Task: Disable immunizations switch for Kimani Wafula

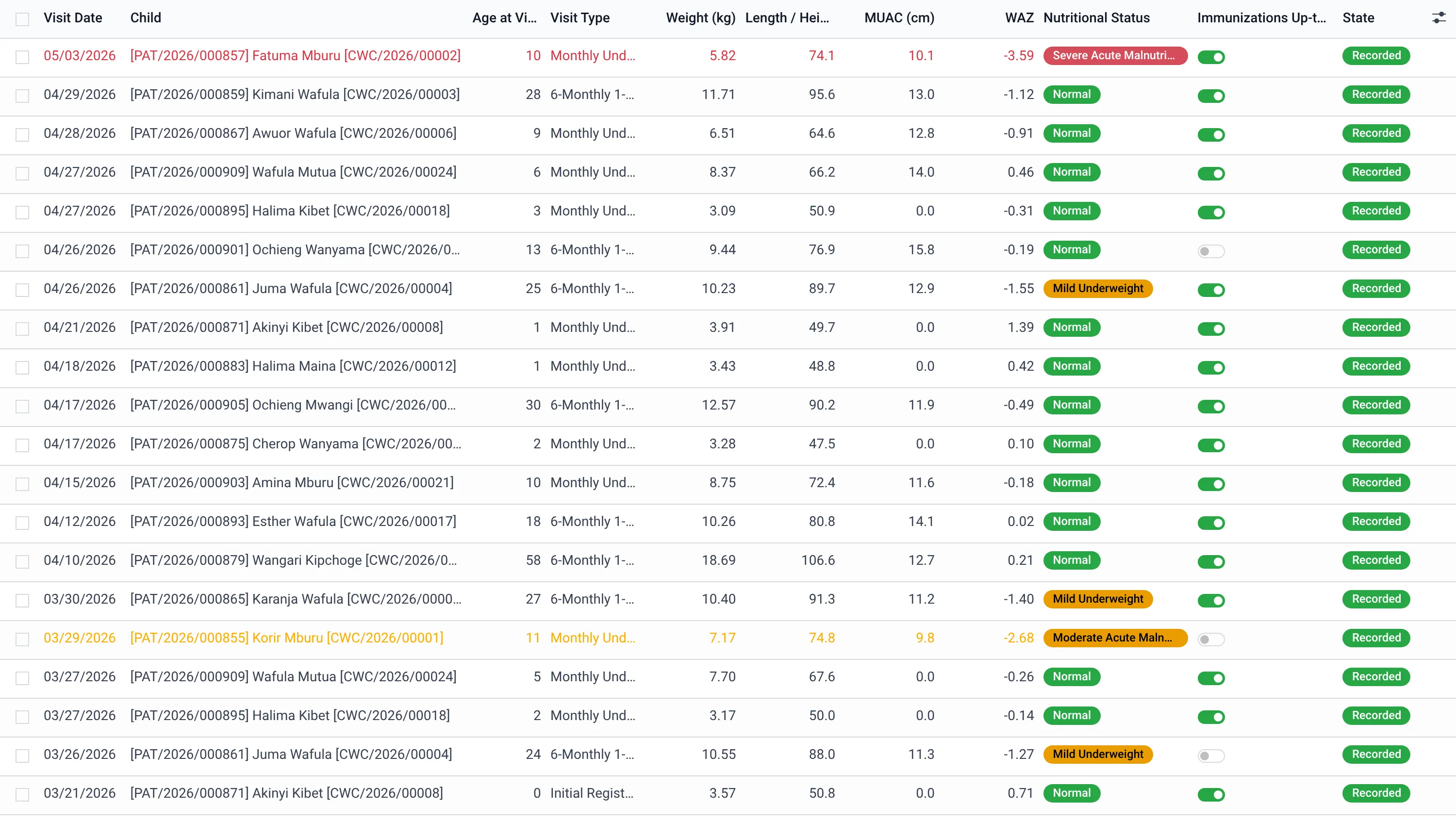Action: click(1211, 96)
